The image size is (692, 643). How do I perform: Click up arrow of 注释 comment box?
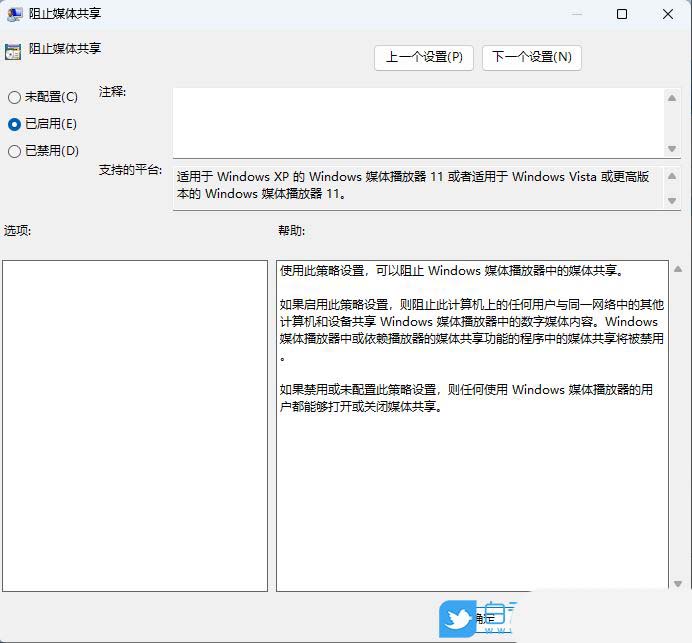click(673, 97)
